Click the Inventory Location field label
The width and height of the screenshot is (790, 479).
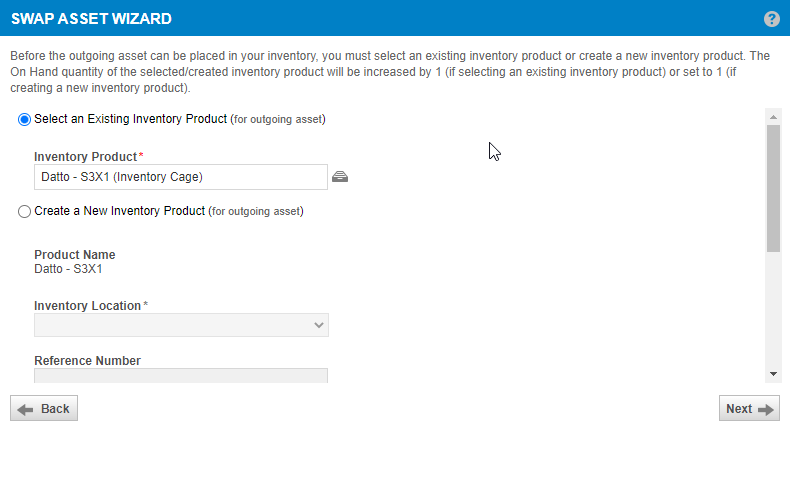(87, 306)
